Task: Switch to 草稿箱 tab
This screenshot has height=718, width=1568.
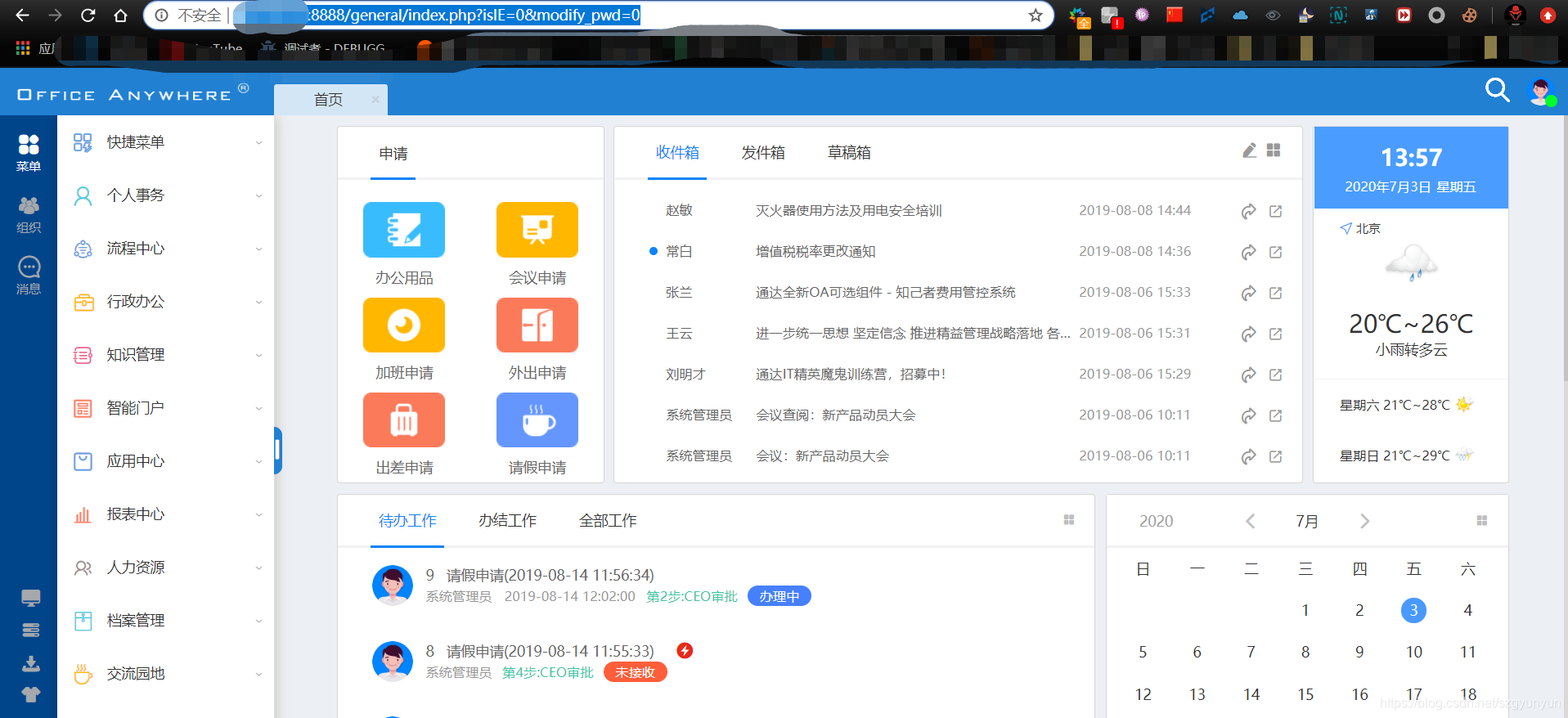Action: click(849, 153)
